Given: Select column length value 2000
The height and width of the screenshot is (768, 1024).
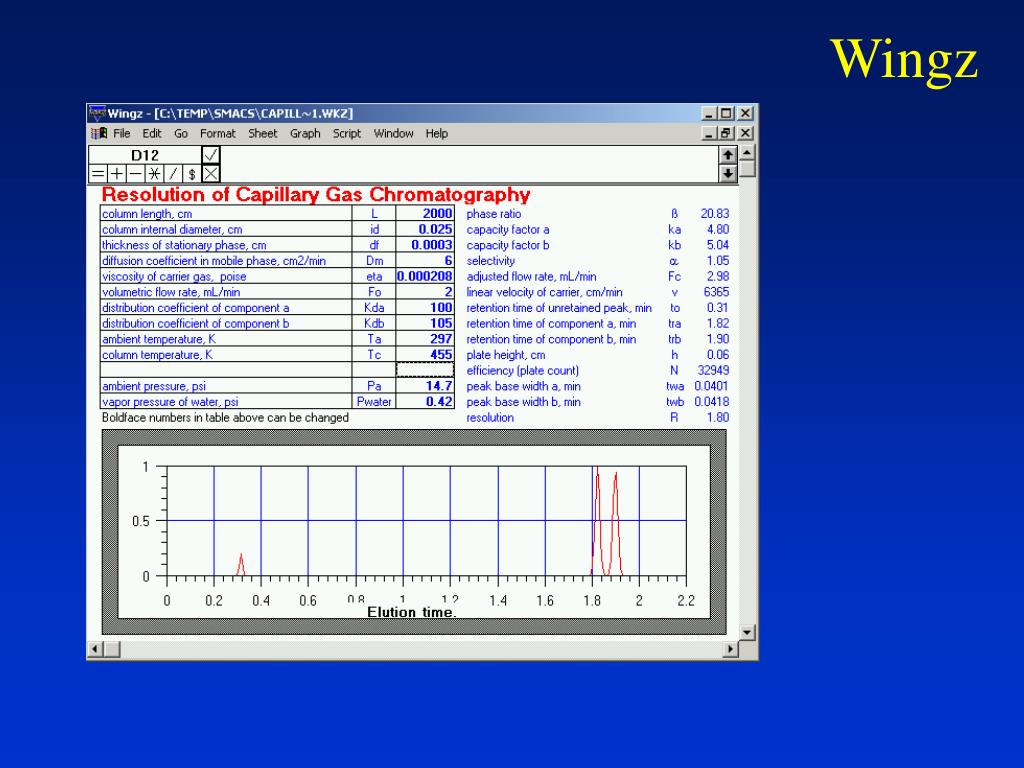Looking at the screenshot, I should [424, 214].
